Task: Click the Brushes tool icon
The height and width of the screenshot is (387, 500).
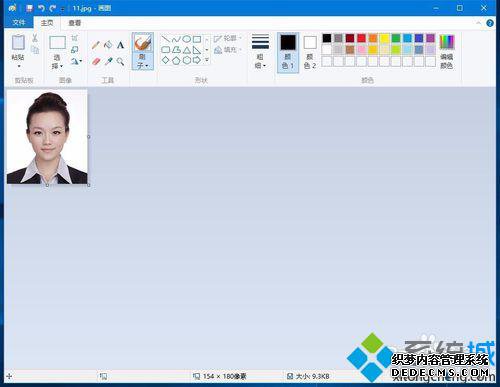Action: click(x=143, y=43)
